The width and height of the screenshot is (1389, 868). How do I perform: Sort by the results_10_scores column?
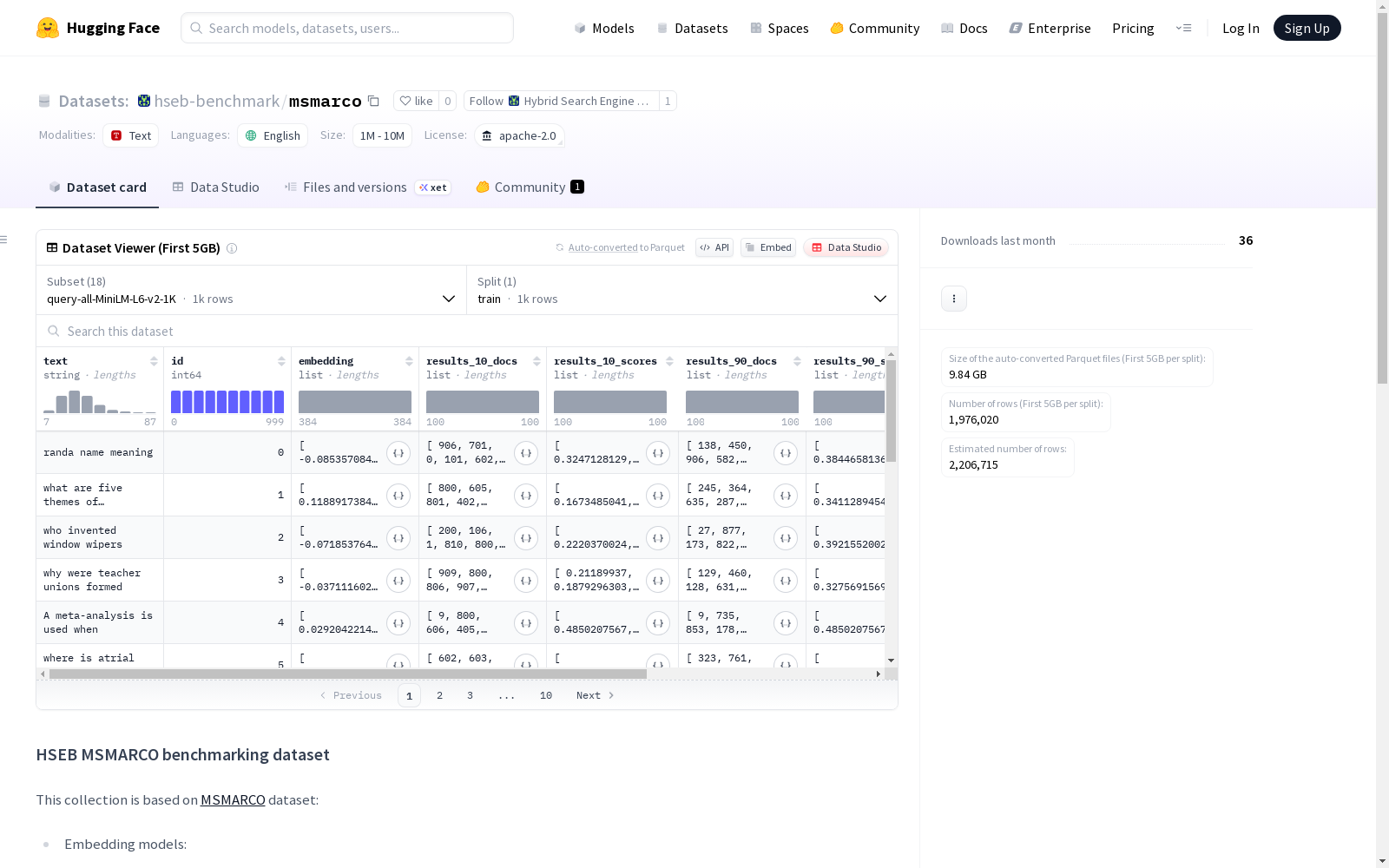pos(669,361)
